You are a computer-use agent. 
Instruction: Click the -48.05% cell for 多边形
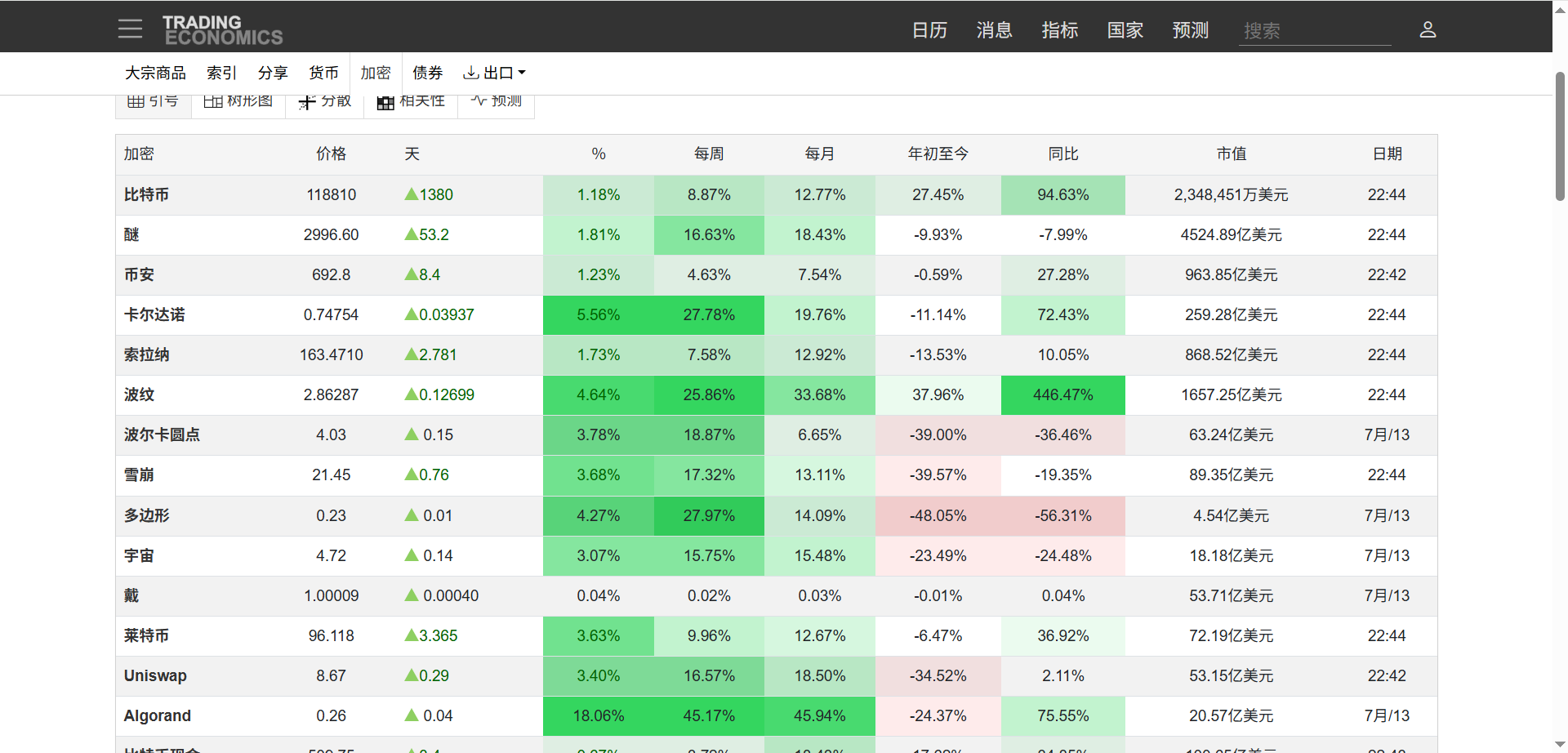tap(938, 515)
